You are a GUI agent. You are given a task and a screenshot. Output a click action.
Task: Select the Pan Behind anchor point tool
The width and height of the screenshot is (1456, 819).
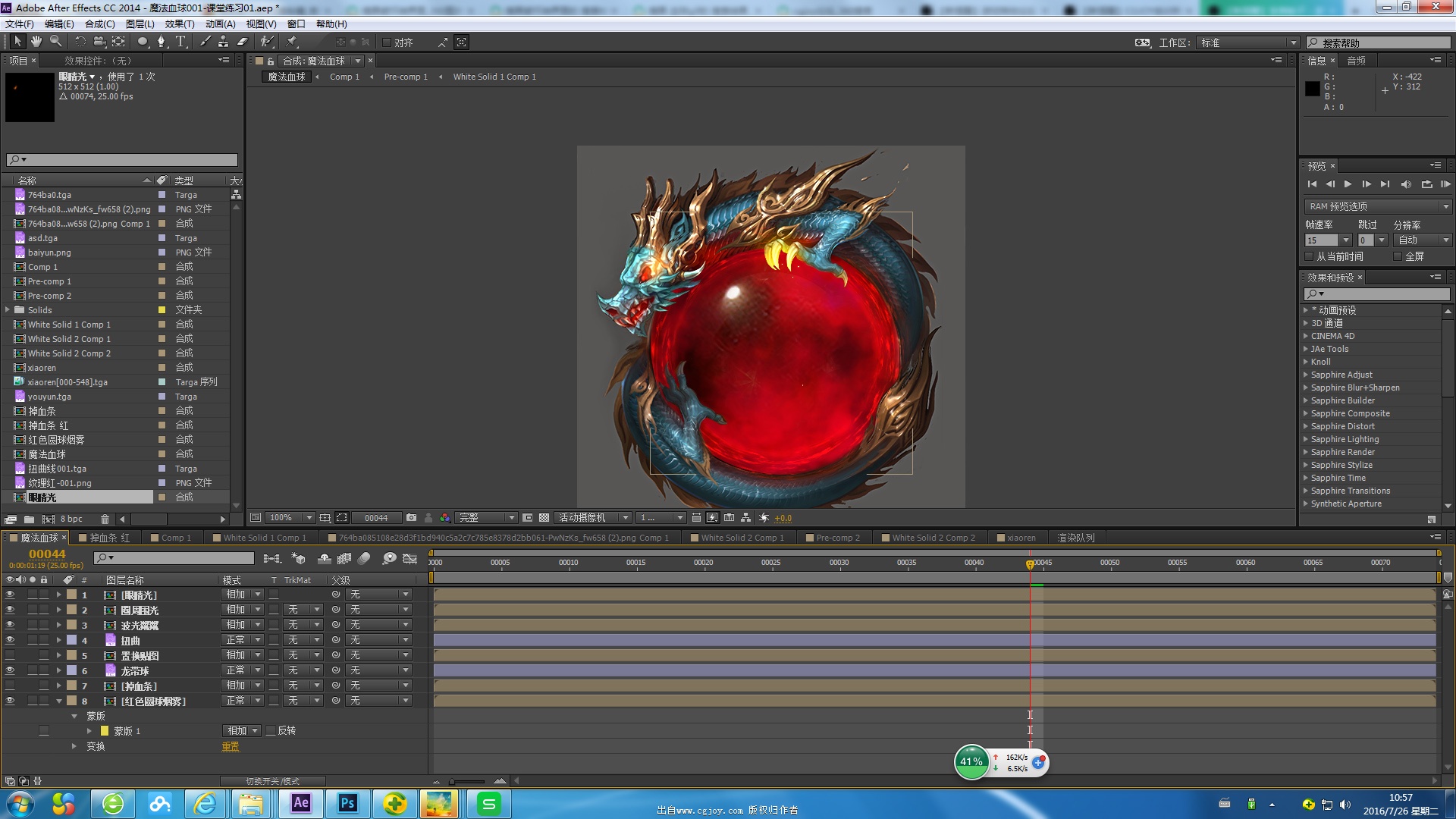point(119,42)
